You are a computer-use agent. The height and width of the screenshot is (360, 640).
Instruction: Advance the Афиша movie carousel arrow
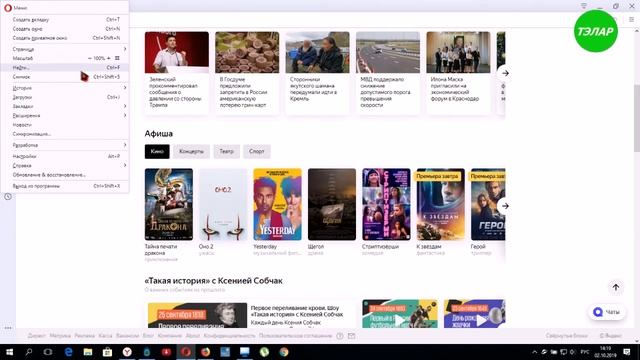click(x=505, y=206)
